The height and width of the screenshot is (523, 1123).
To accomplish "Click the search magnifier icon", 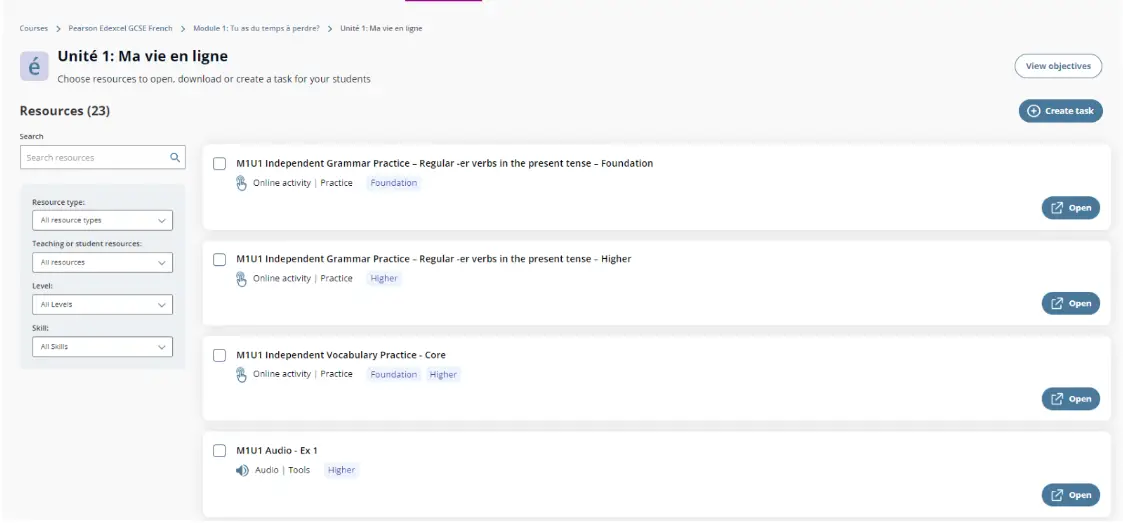I will point(175,157).
